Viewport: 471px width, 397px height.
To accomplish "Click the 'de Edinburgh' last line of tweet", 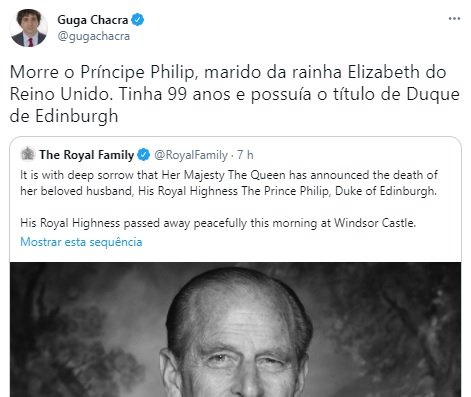I will click(x=64, y=116).
